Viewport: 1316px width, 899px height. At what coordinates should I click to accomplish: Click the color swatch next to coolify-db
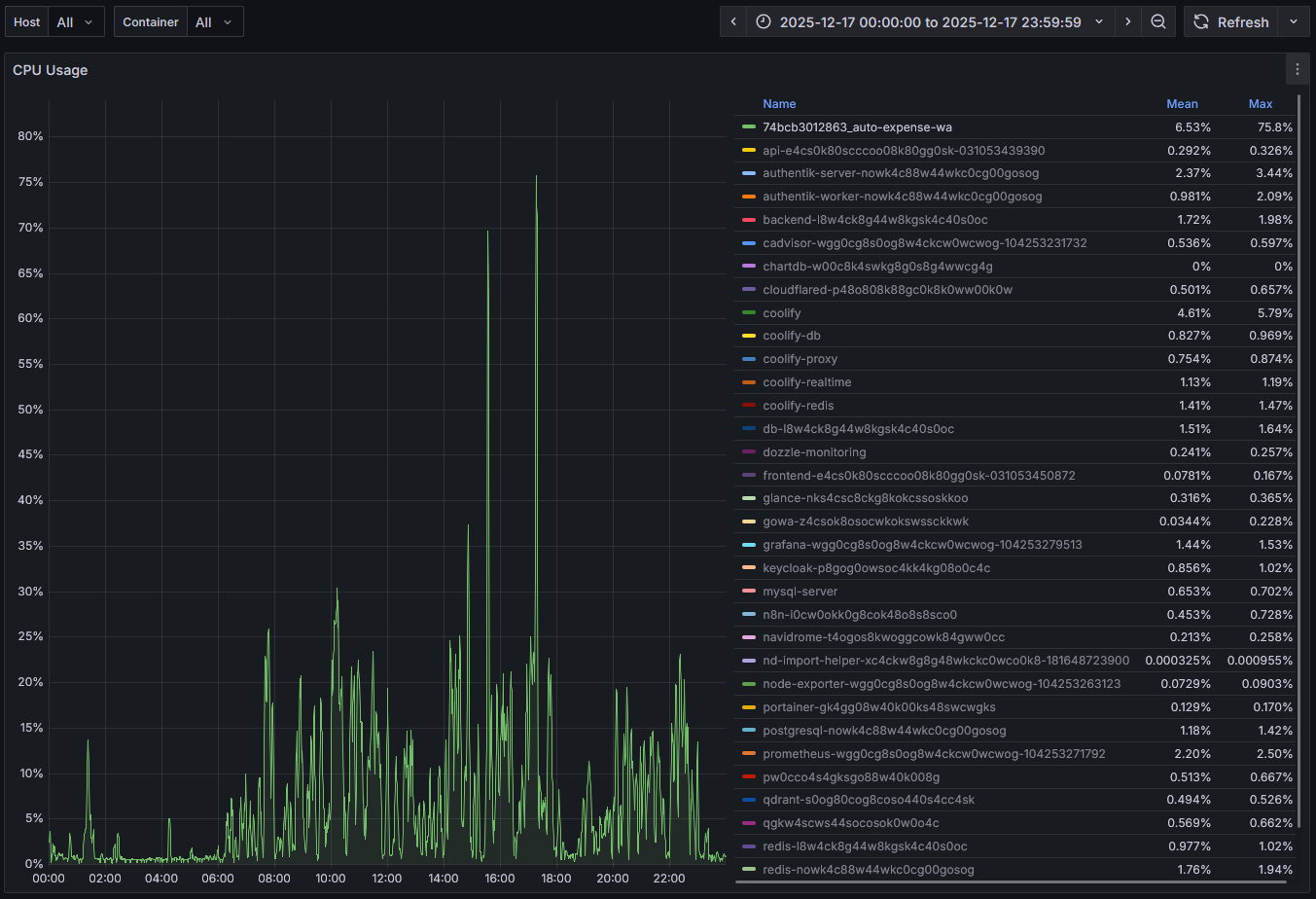pyautogui.click(x=748, y=335)
